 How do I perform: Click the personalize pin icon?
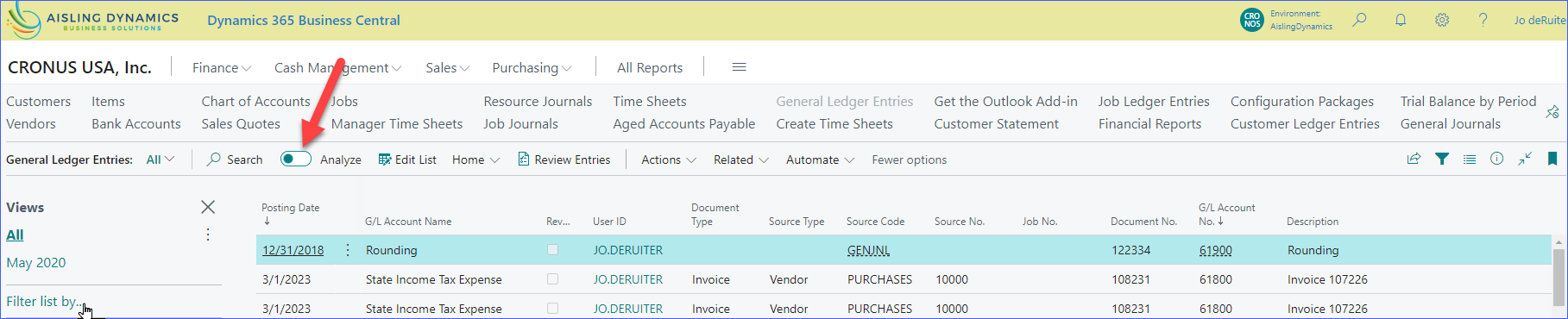click(1552, 112)
